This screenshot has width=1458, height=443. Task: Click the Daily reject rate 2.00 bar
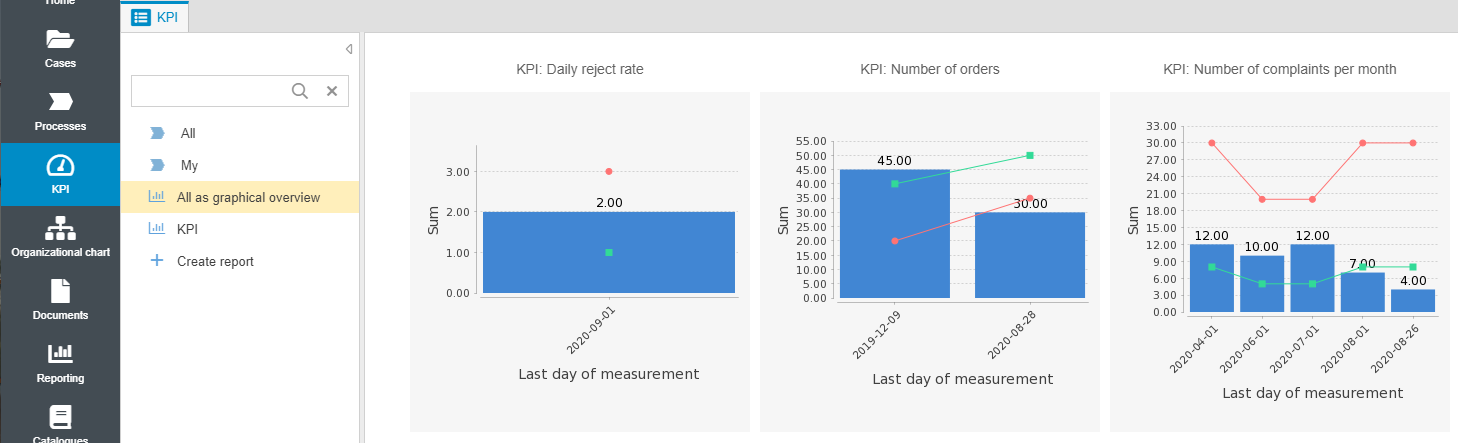click(608, 252)
